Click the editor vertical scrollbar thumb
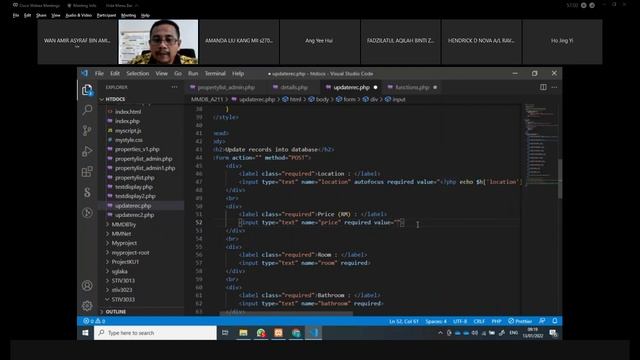Viewport: 640px width, 360px height. (x=560, y=179)
